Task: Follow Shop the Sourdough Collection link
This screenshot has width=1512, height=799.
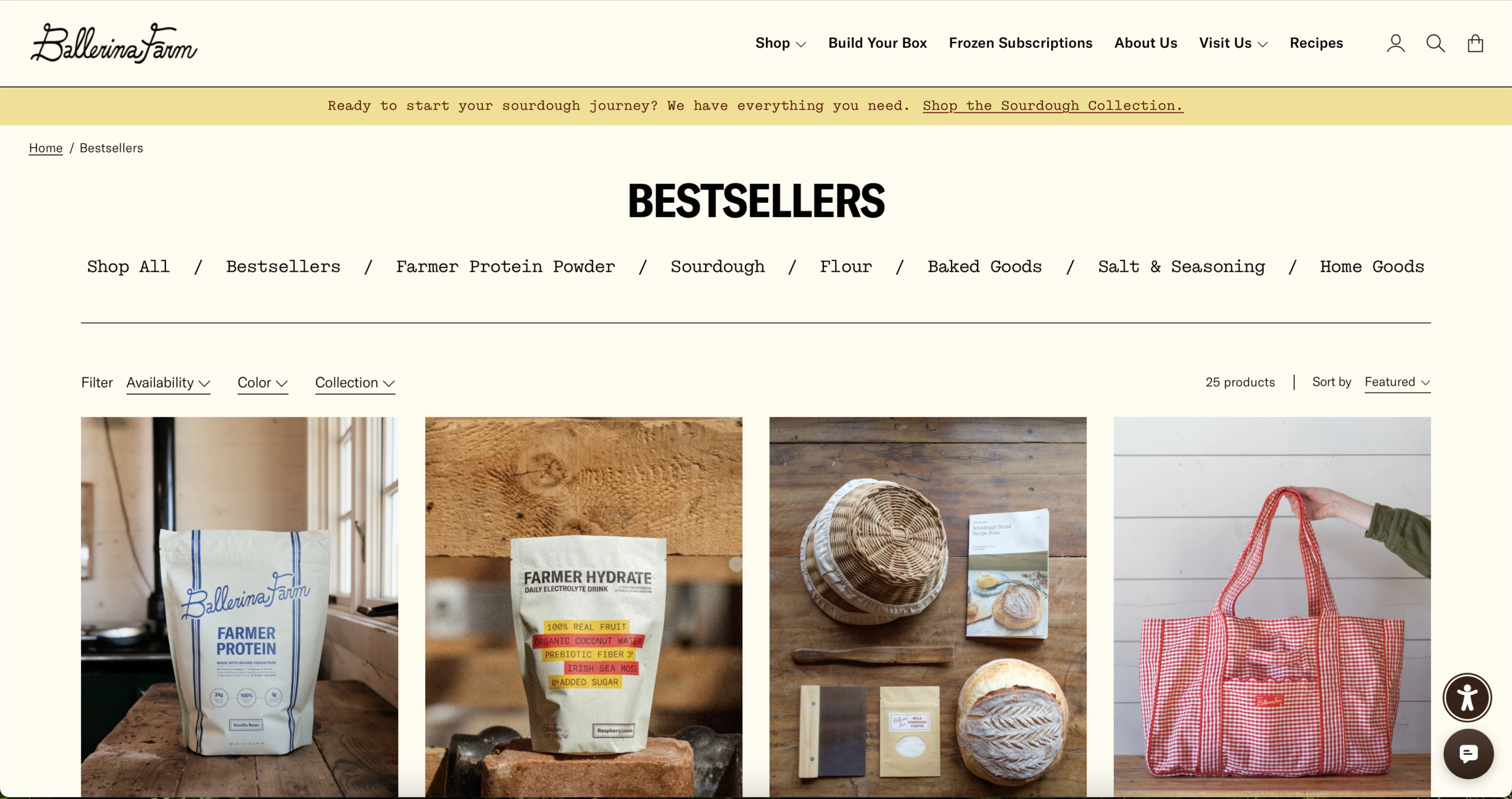Action: click(x=1053, y=106)
